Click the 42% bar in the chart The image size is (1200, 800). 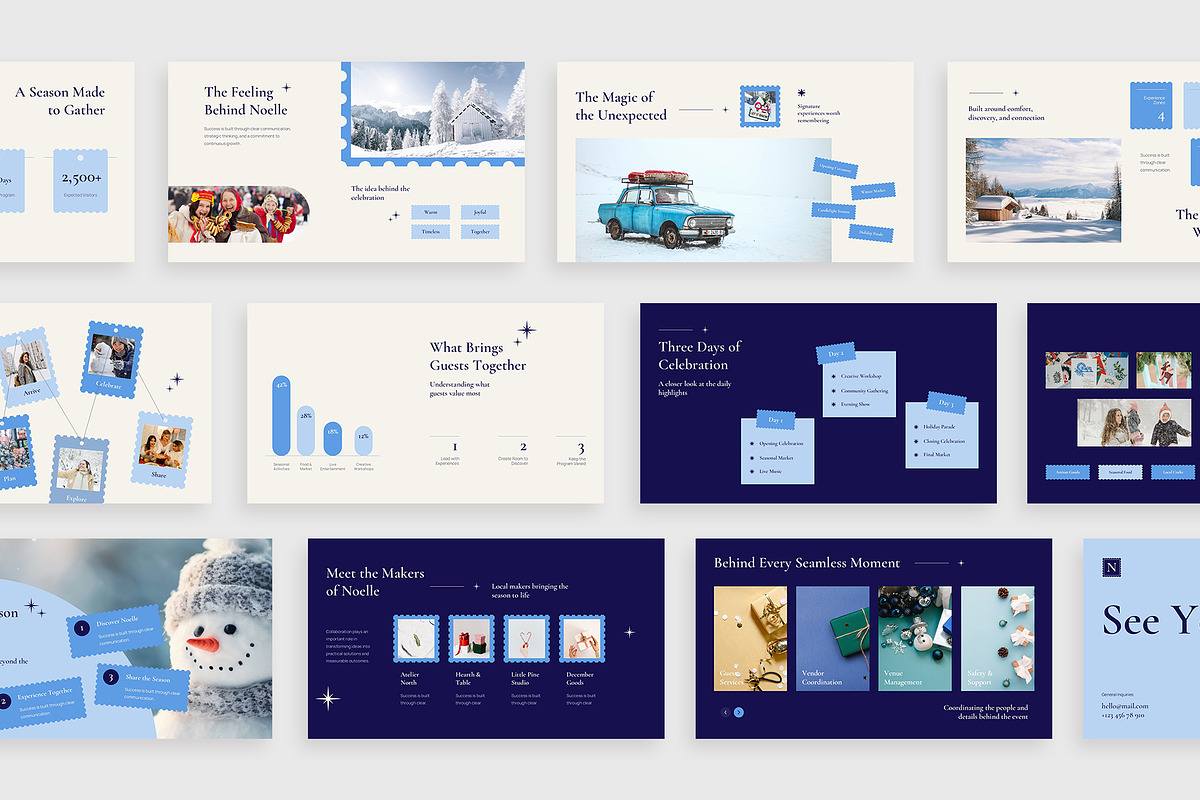click(281, 416)
